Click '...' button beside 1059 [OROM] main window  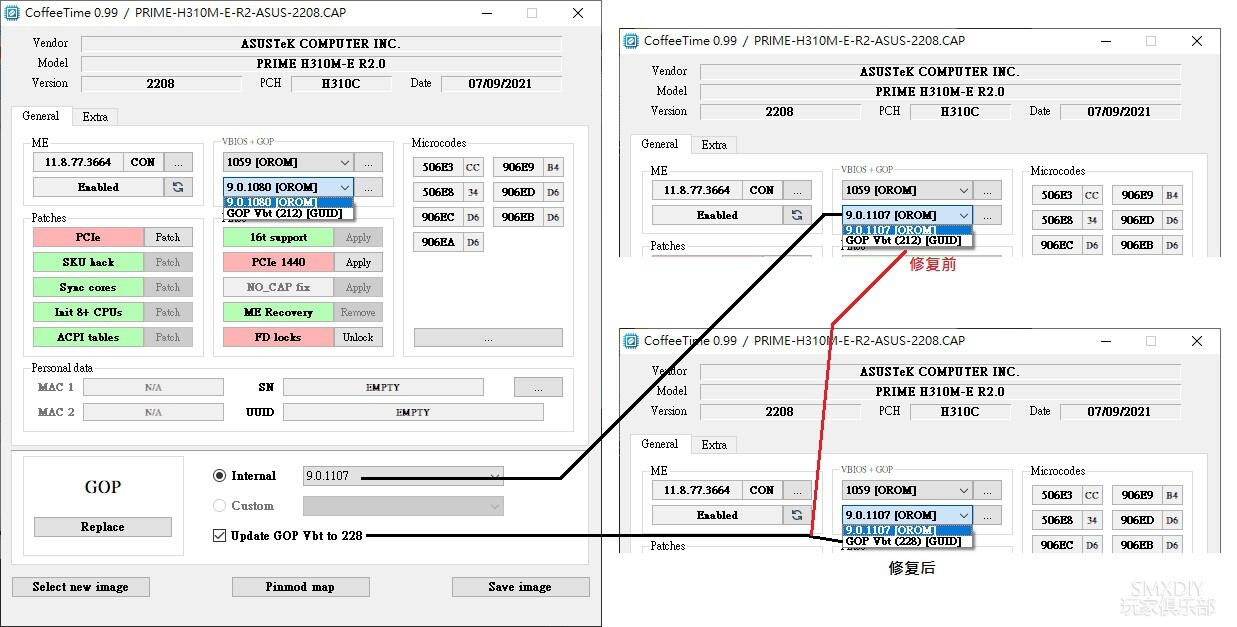(x=369, y=162)
